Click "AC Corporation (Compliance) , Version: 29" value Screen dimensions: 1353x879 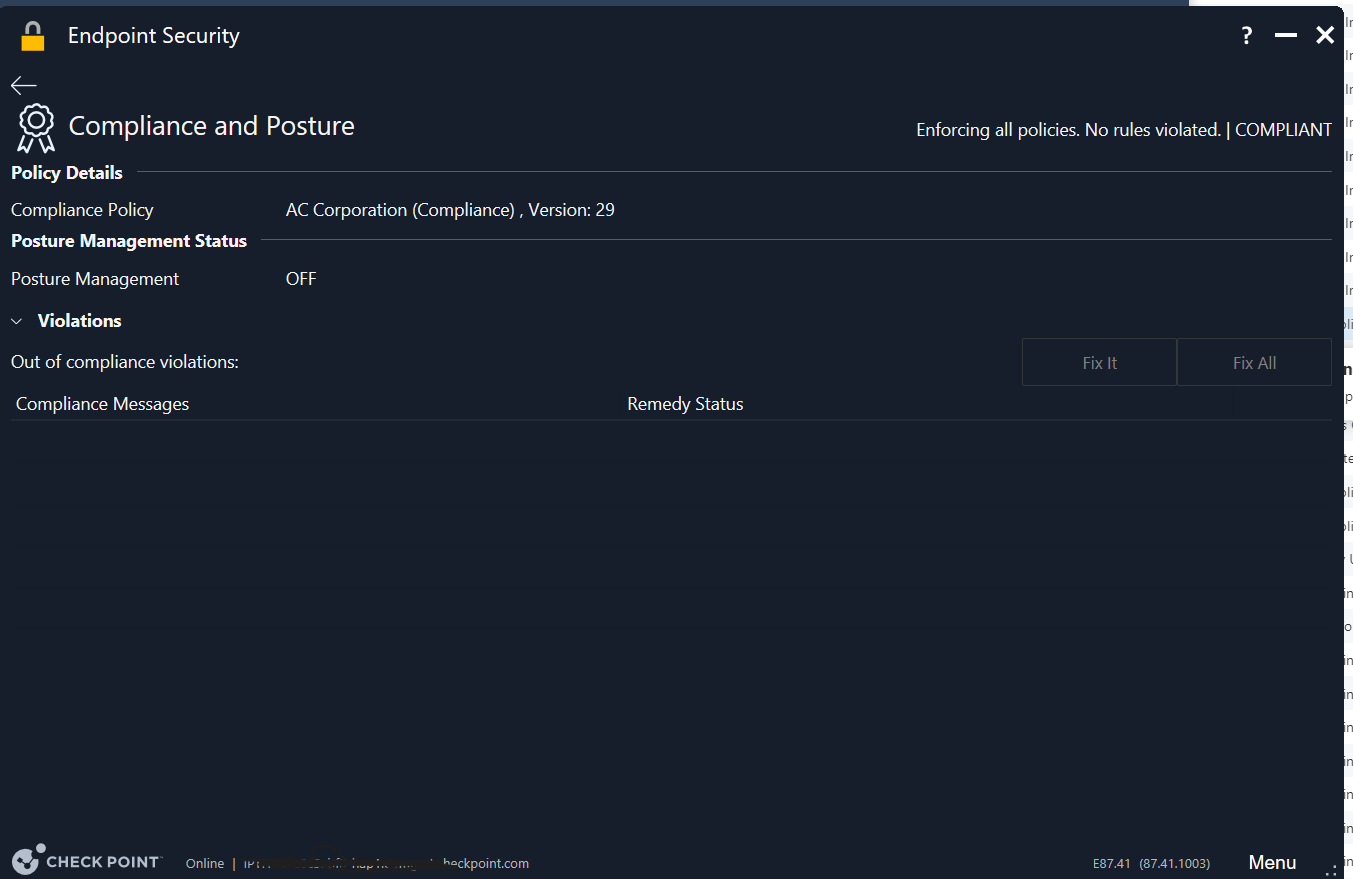(450, 210)
